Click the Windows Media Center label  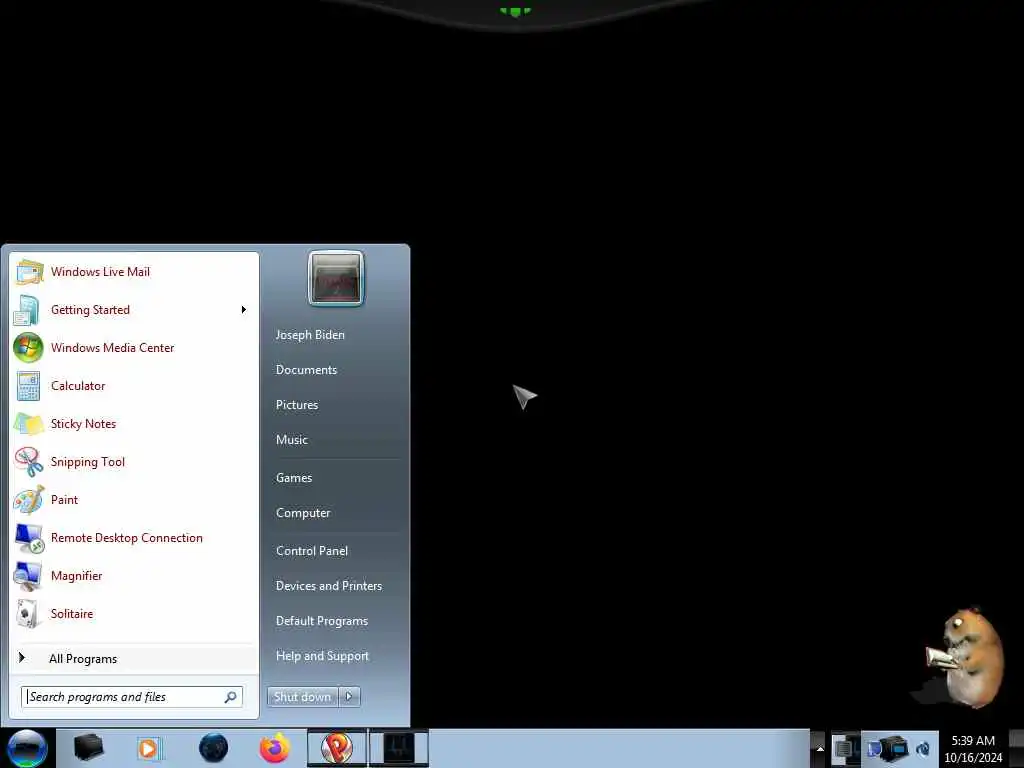pyautogui.click(x=112, y=347)
